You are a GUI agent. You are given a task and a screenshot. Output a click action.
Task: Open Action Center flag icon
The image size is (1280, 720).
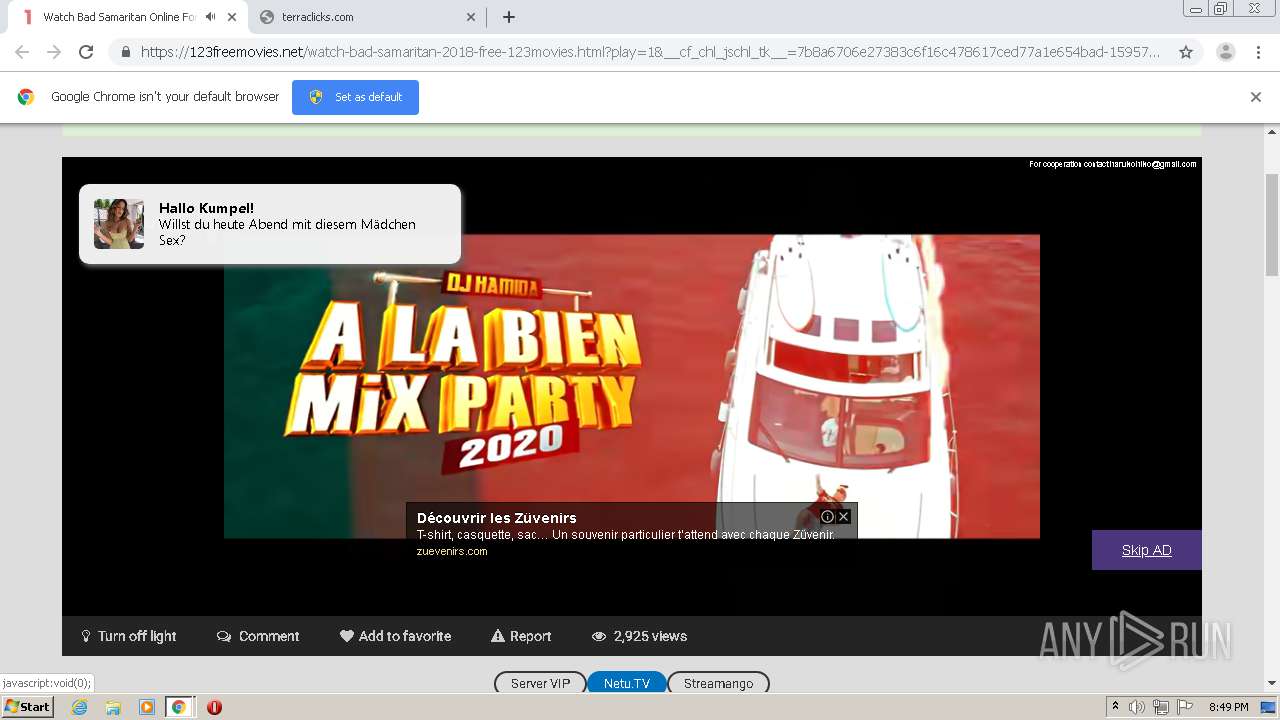(1185, 707)
